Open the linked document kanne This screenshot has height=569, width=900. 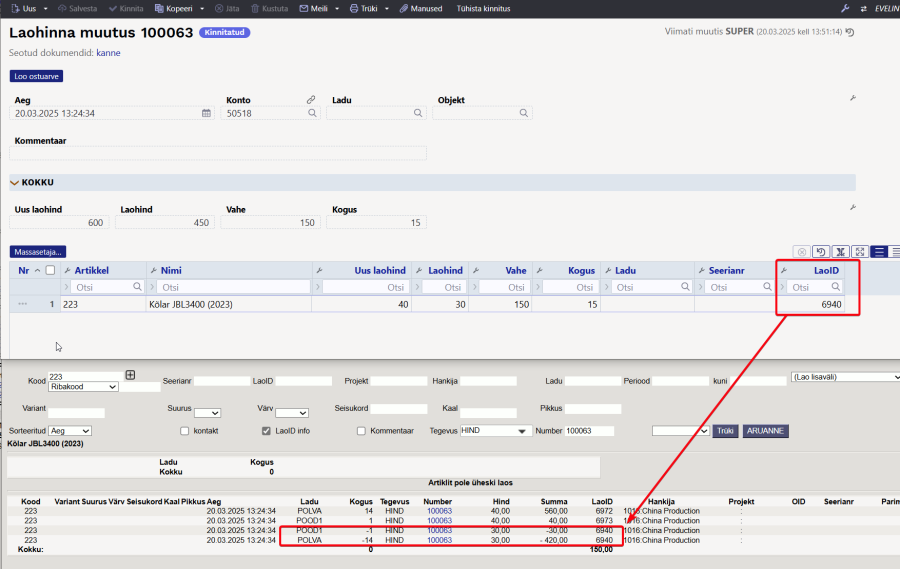[108, 53]
